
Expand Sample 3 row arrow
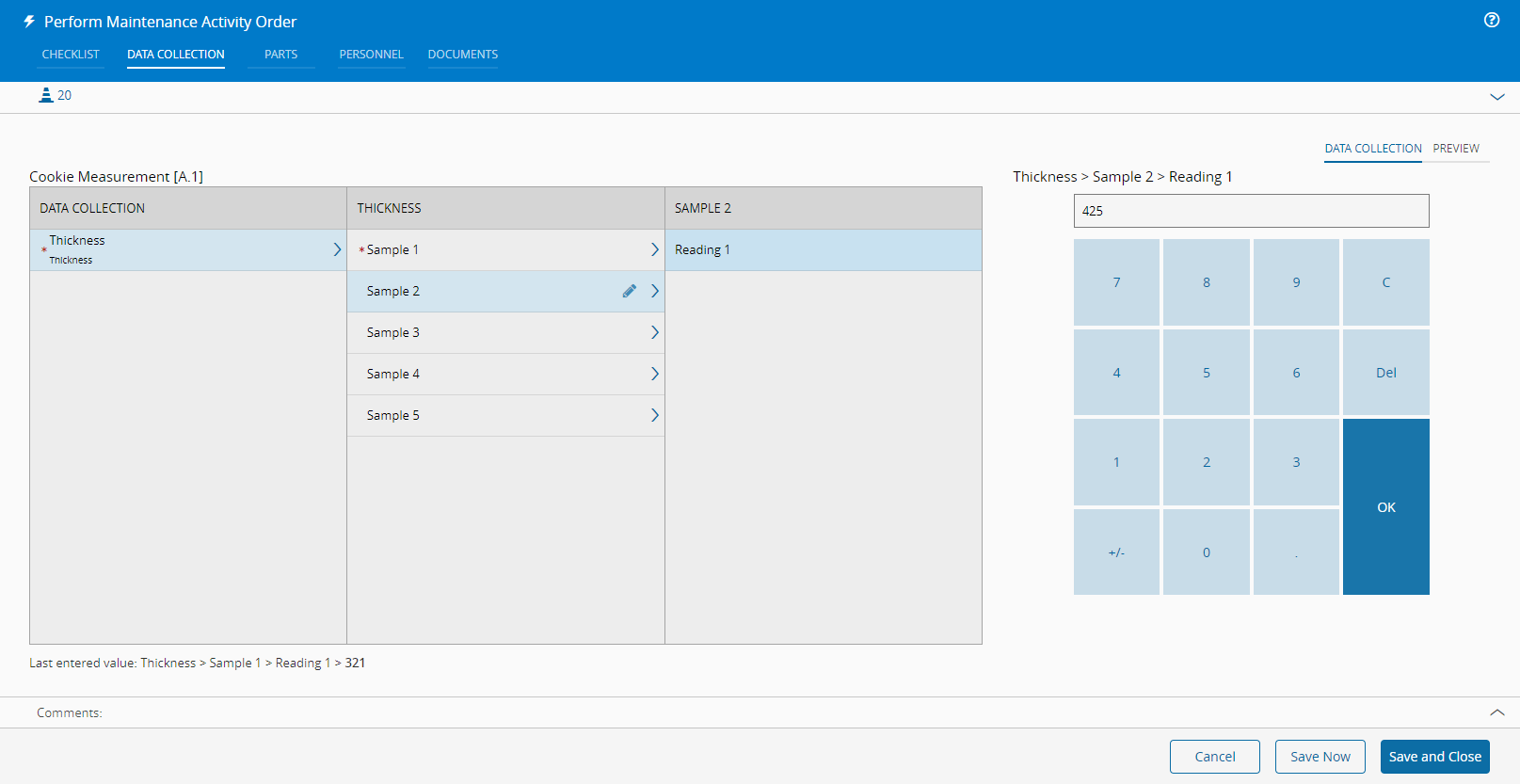654,332
